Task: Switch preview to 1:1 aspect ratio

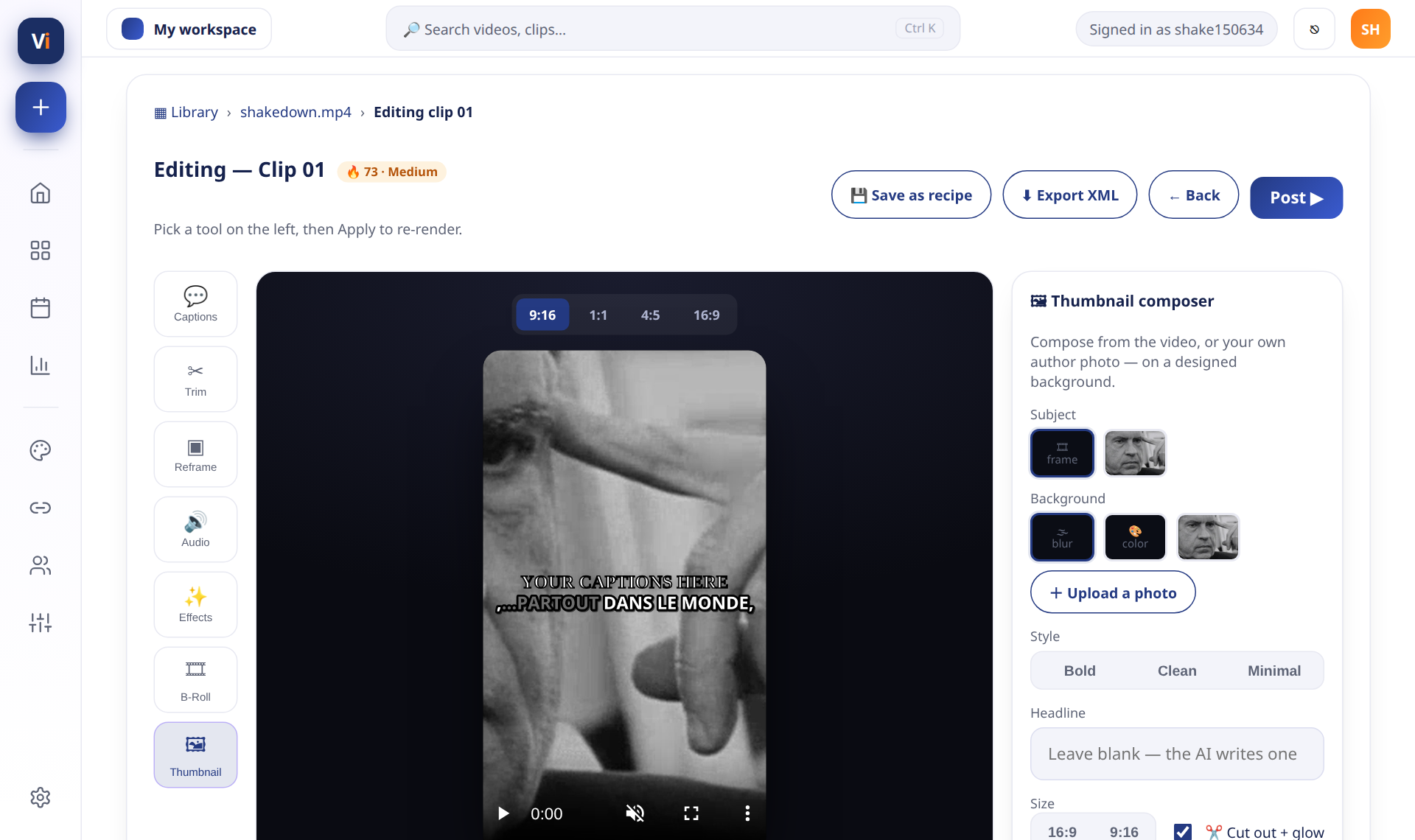Action: [598, 315]
